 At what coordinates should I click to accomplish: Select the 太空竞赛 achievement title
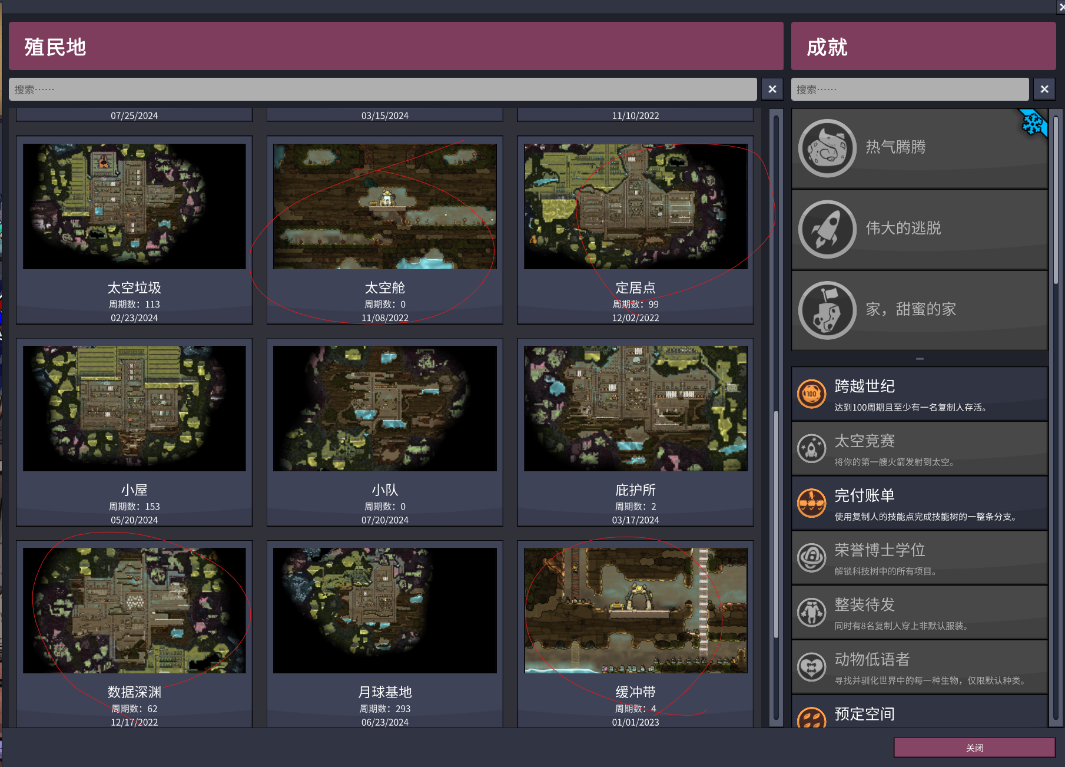pos(865,441)
